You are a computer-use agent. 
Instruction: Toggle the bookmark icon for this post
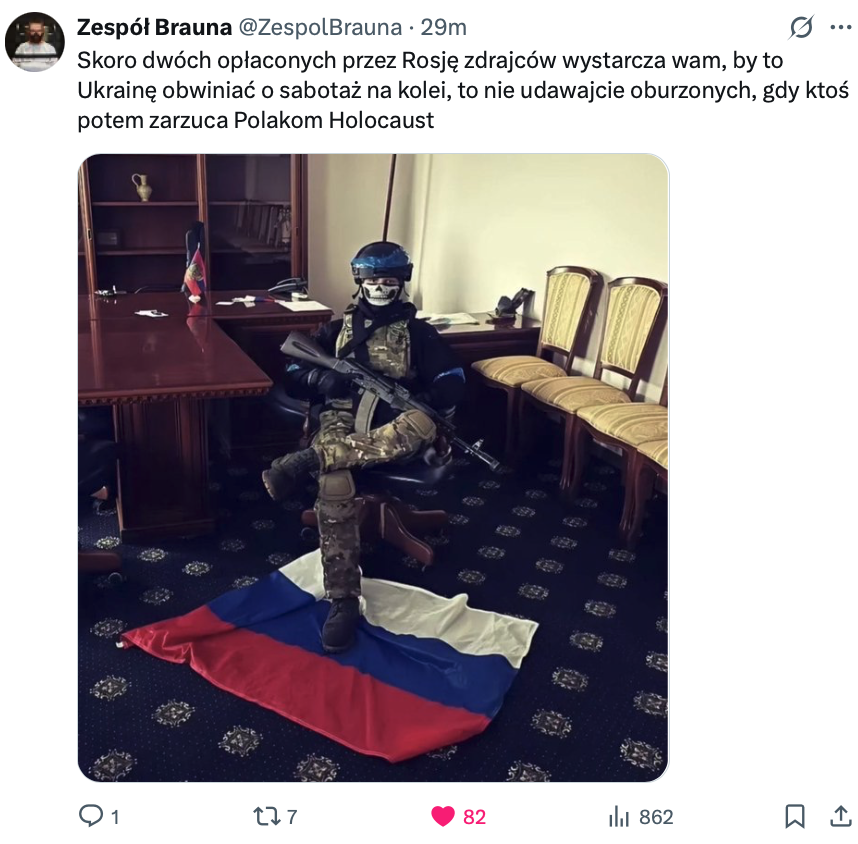tap(795, 816)
